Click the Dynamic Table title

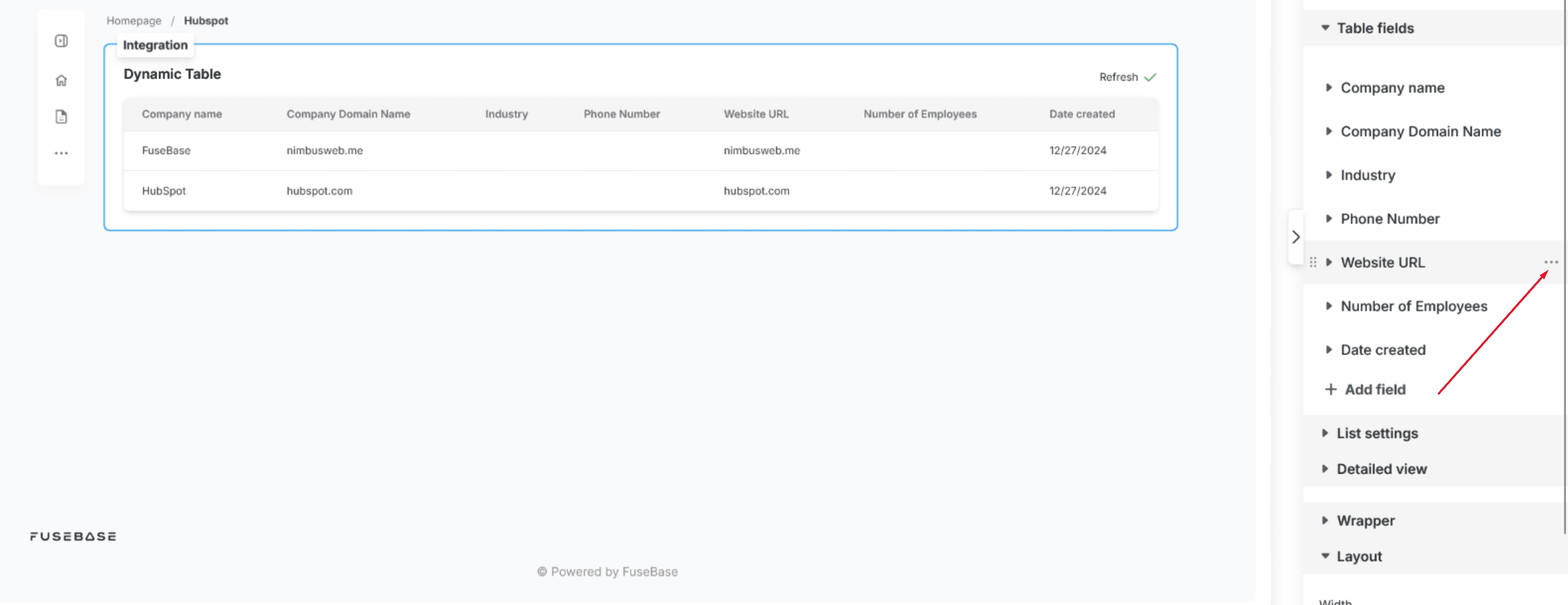tap(172, 74)
